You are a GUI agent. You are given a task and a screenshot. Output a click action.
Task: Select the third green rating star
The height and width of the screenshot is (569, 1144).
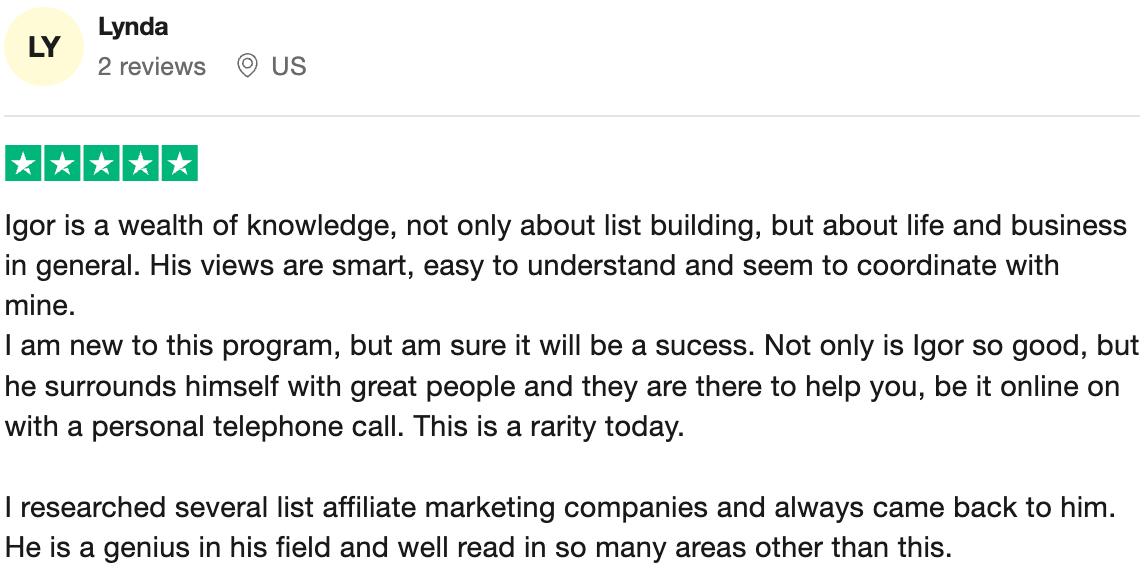[x=102, y=164]
